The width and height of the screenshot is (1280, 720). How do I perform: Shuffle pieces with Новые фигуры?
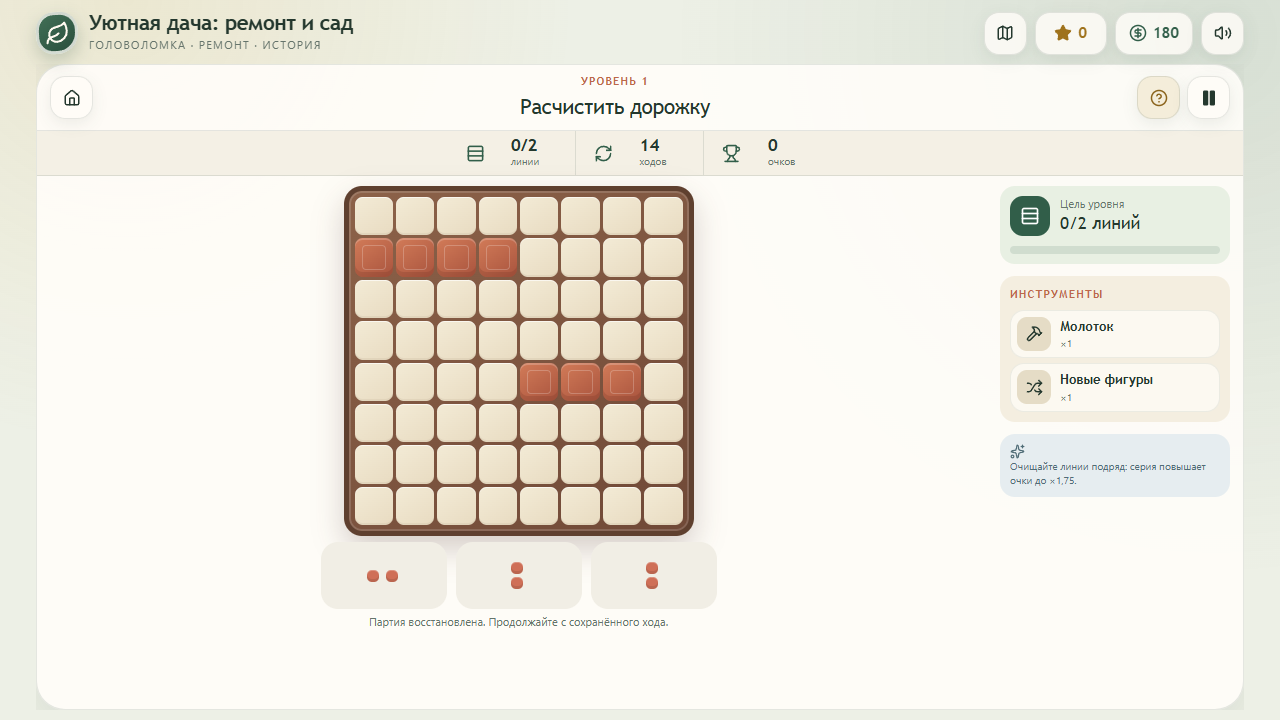1115,387
